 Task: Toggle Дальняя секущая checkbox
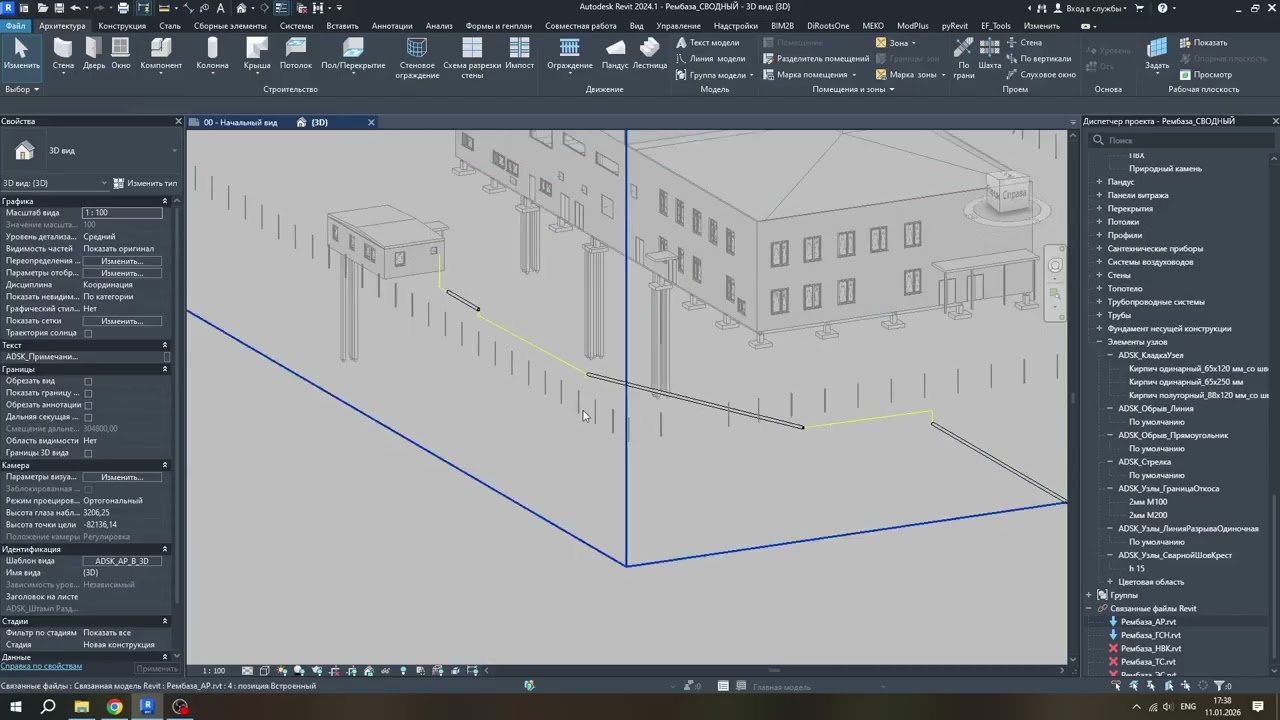(x=88, y=417)
